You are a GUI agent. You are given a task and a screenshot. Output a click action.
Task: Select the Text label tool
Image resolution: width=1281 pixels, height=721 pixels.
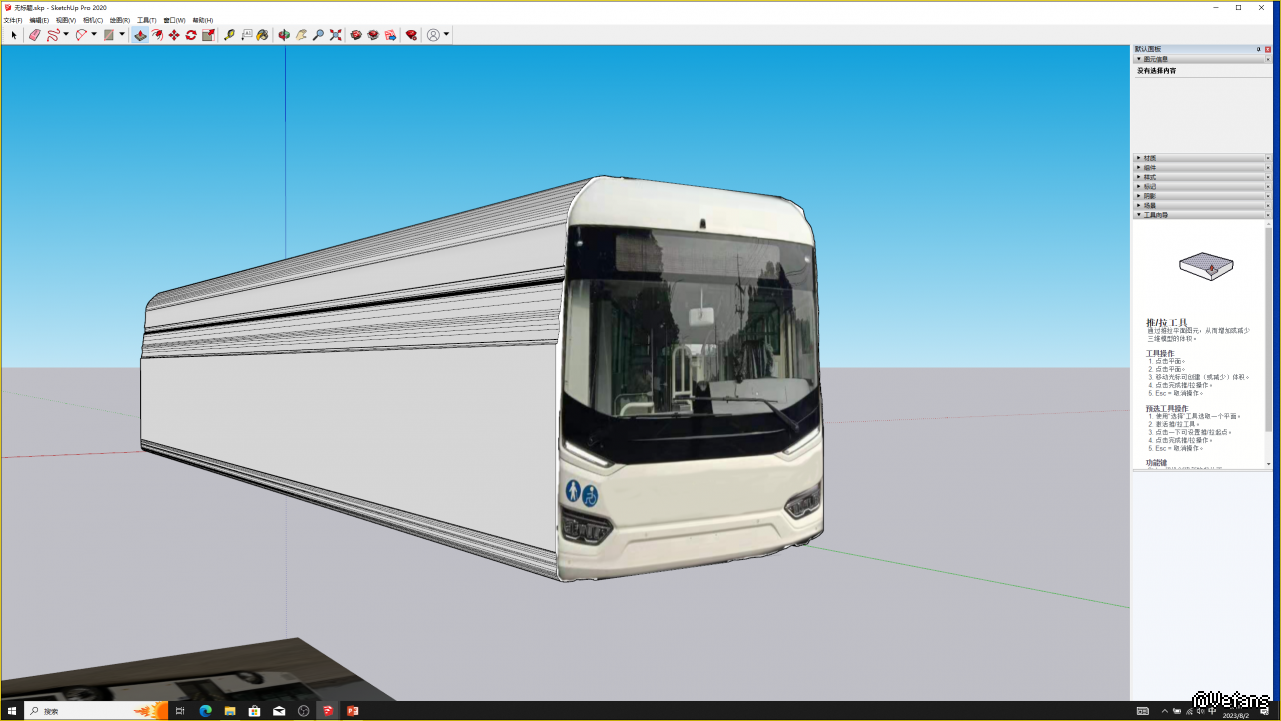246,35
